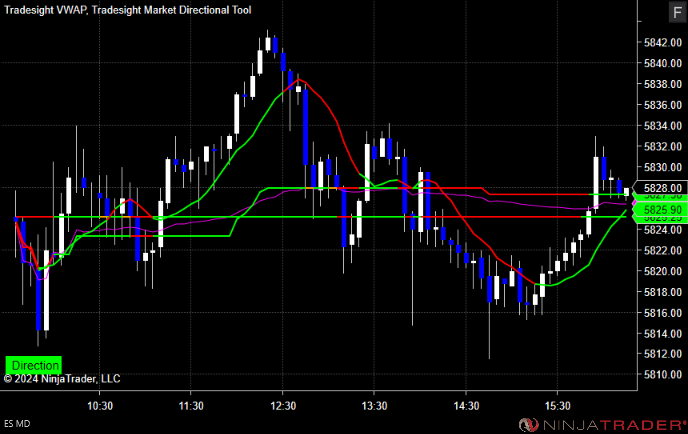688x434 pixels.
Task: Click the 14:30 time axis label
Action: [x=466, y=405]
